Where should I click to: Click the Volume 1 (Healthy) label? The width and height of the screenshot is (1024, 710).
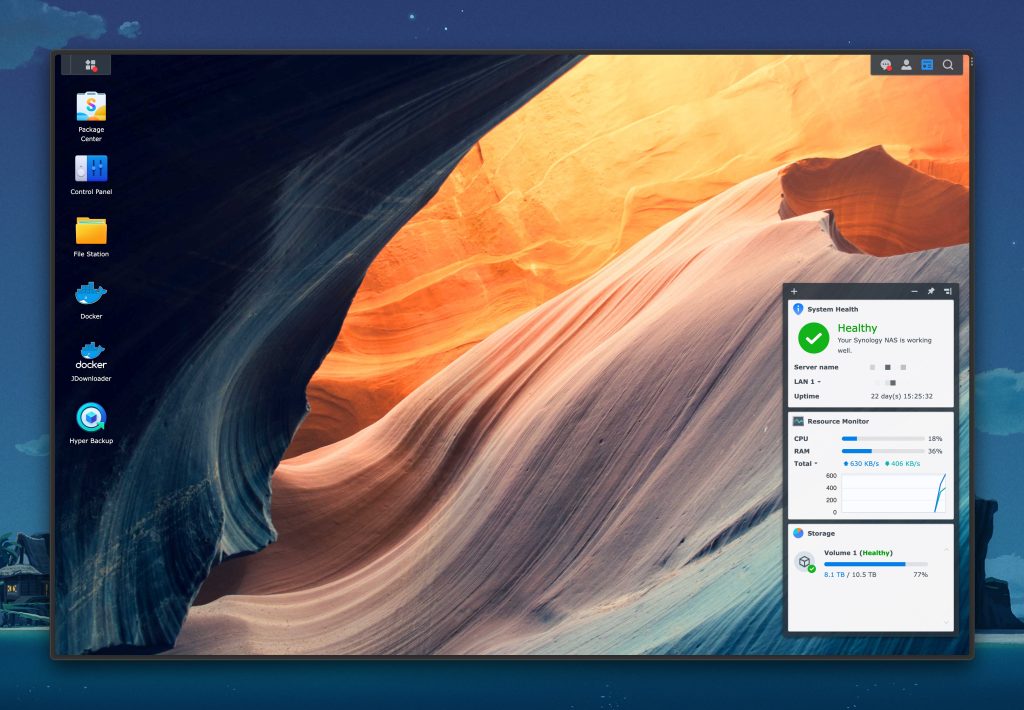coord(858,553)
